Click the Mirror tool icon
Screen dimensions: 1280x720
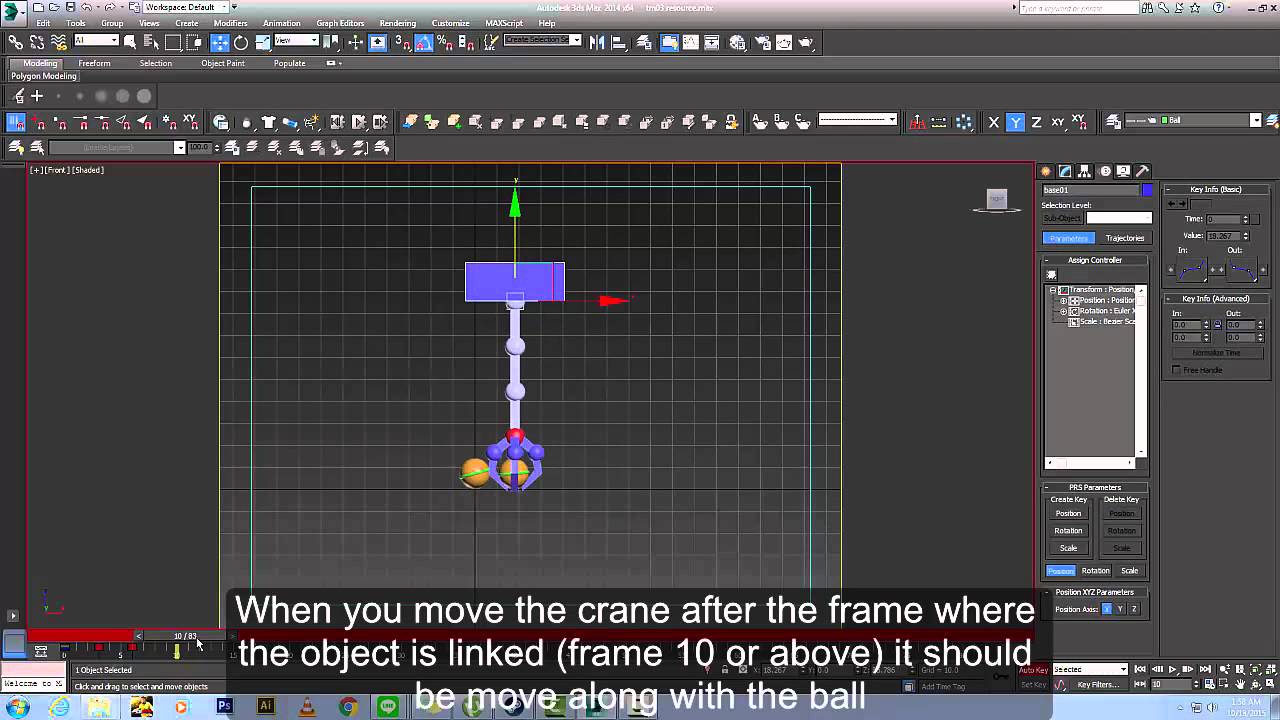pyautogui.click(x=597, y=42)
